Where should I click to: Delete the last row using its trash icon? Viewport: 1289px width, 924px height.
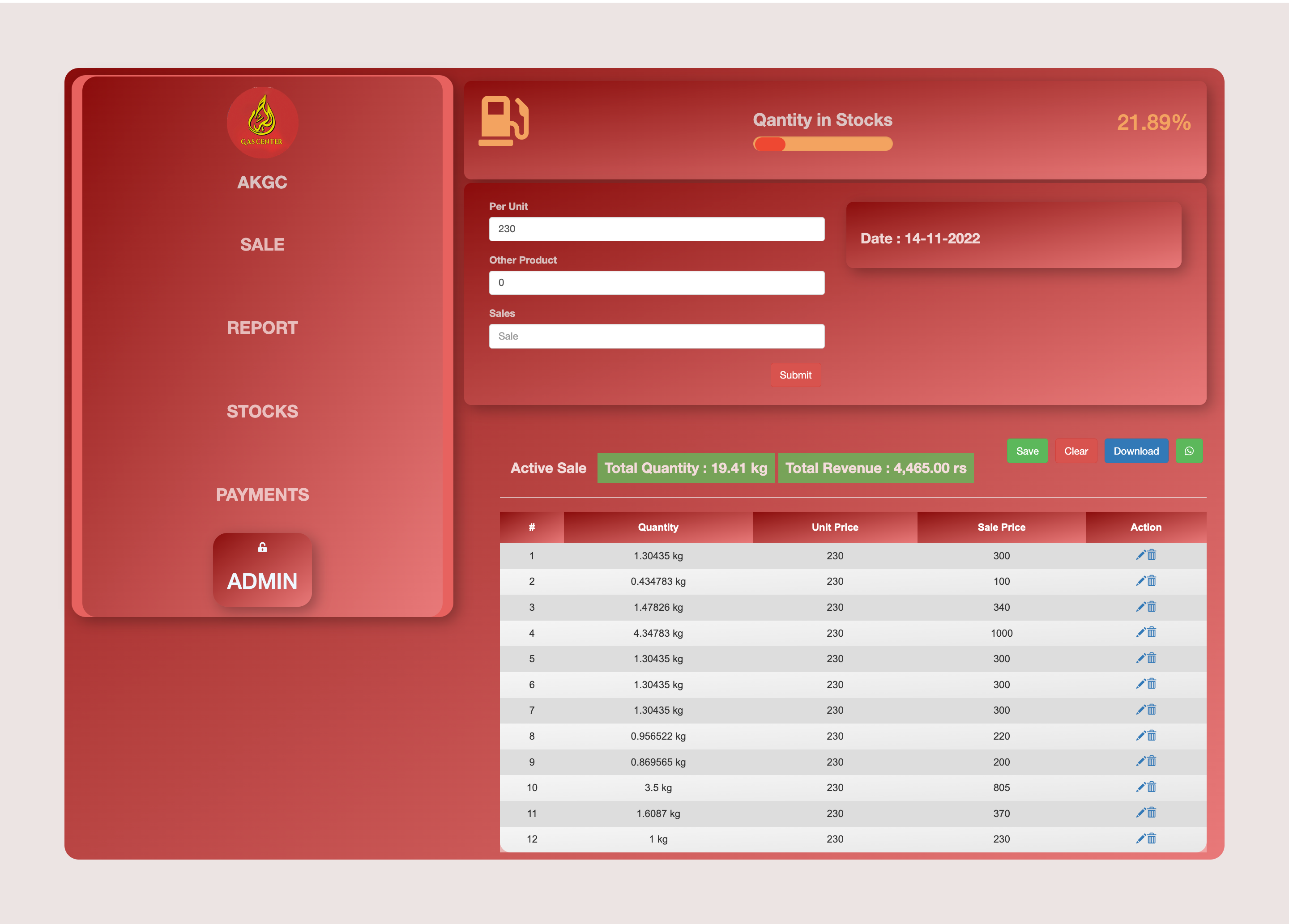1152,839
